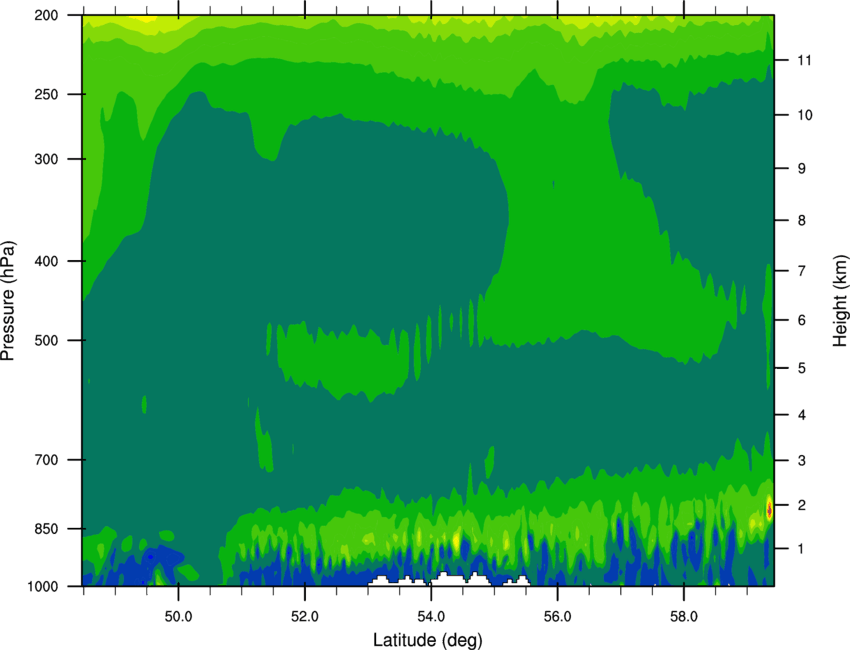
Task: Pick the 6 km height label
Action: coord(802,320)
